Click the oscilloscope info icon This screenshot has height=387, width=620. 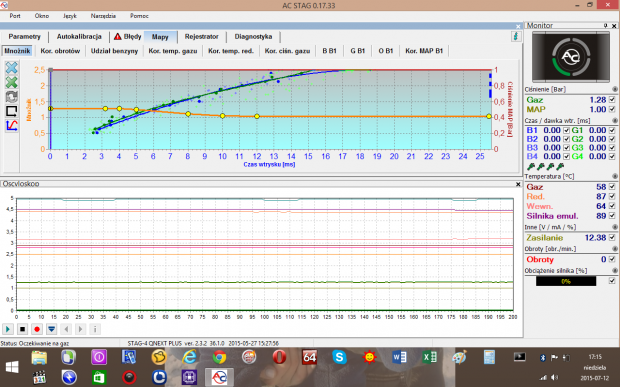(x=95, y=329)
